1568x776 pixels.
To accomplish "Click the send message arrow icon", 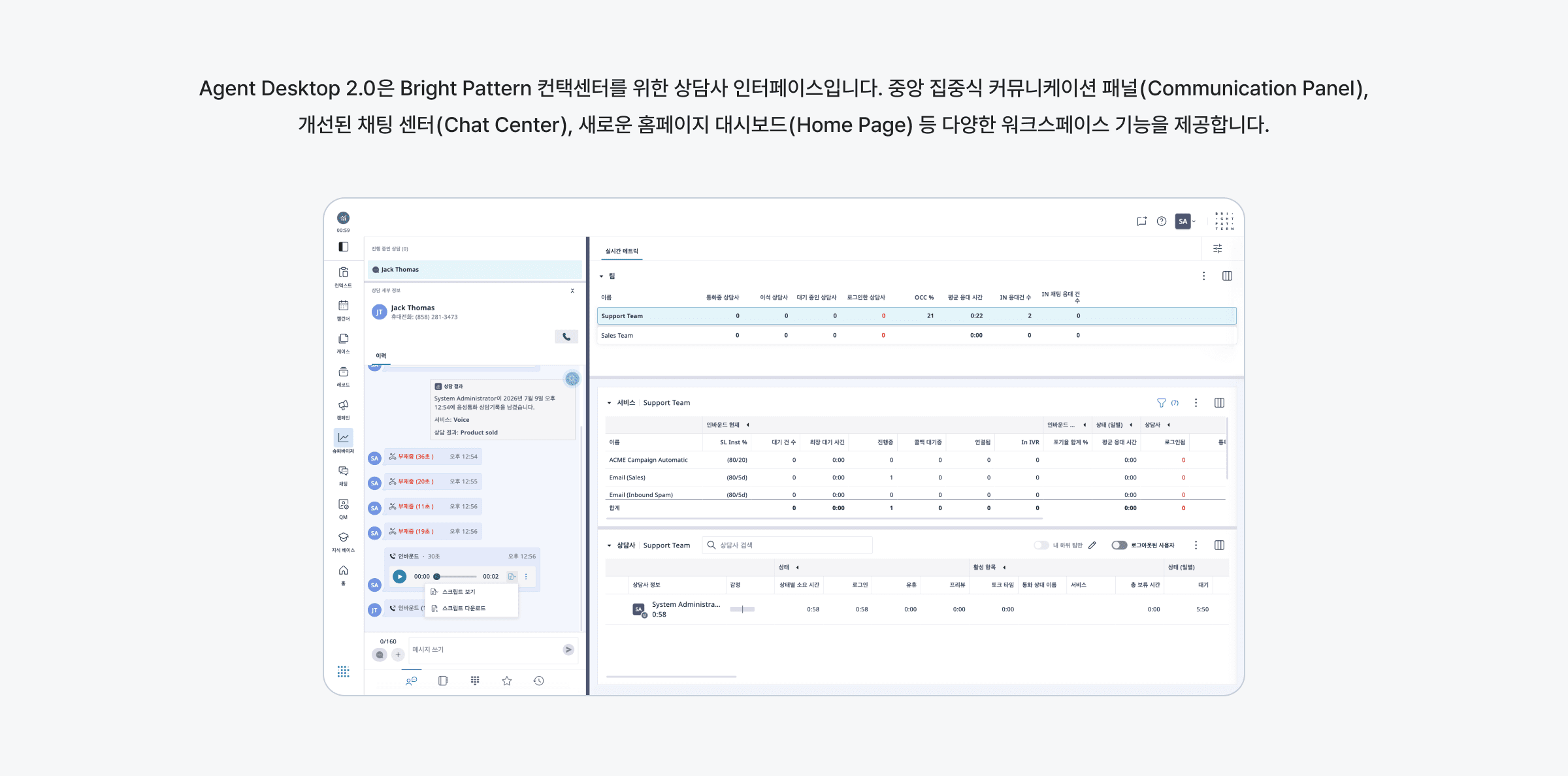I will click(x=568, y=649).
